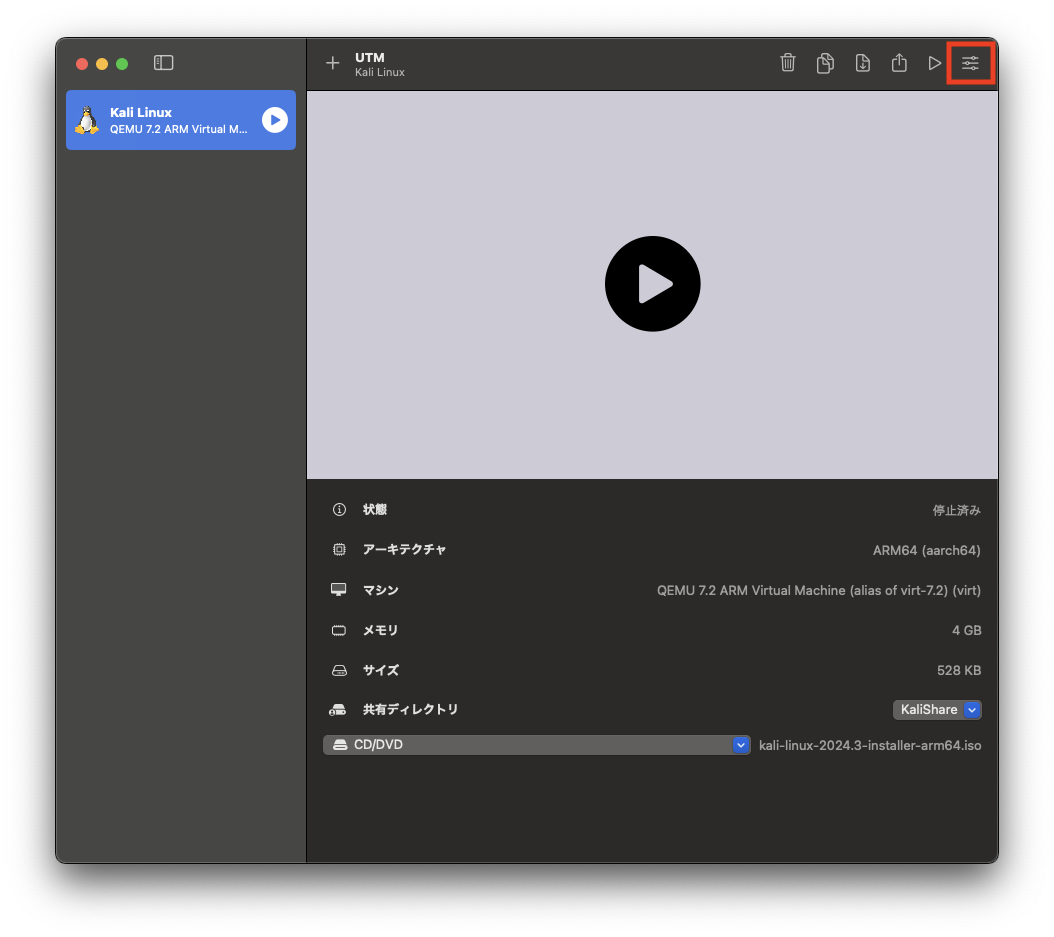Open the CD/DVD drive dropdown

pos(536,745)
